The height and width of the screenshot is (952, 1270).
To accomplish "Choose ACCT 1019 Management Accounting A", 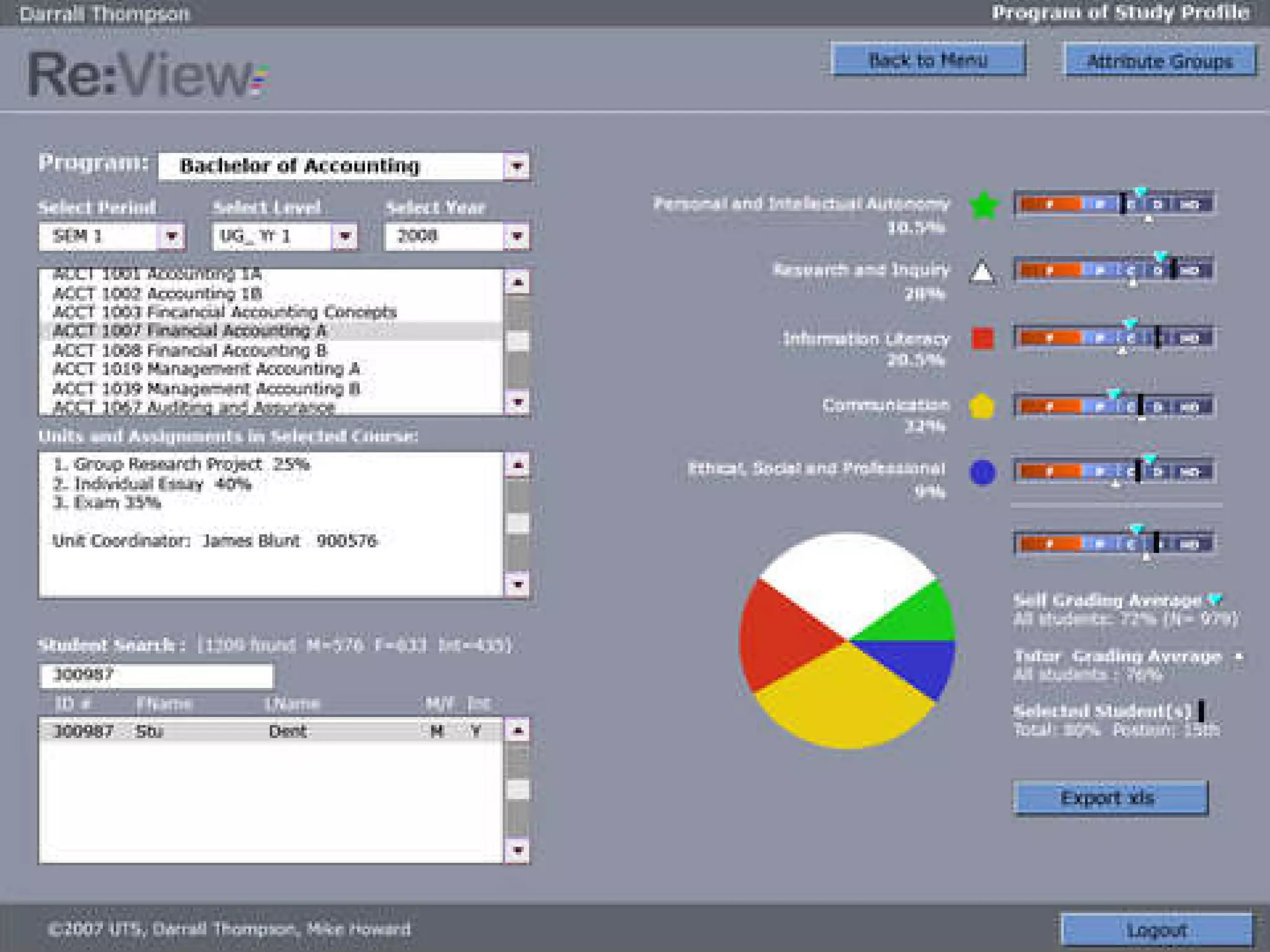I will click(x=206, y=369).
